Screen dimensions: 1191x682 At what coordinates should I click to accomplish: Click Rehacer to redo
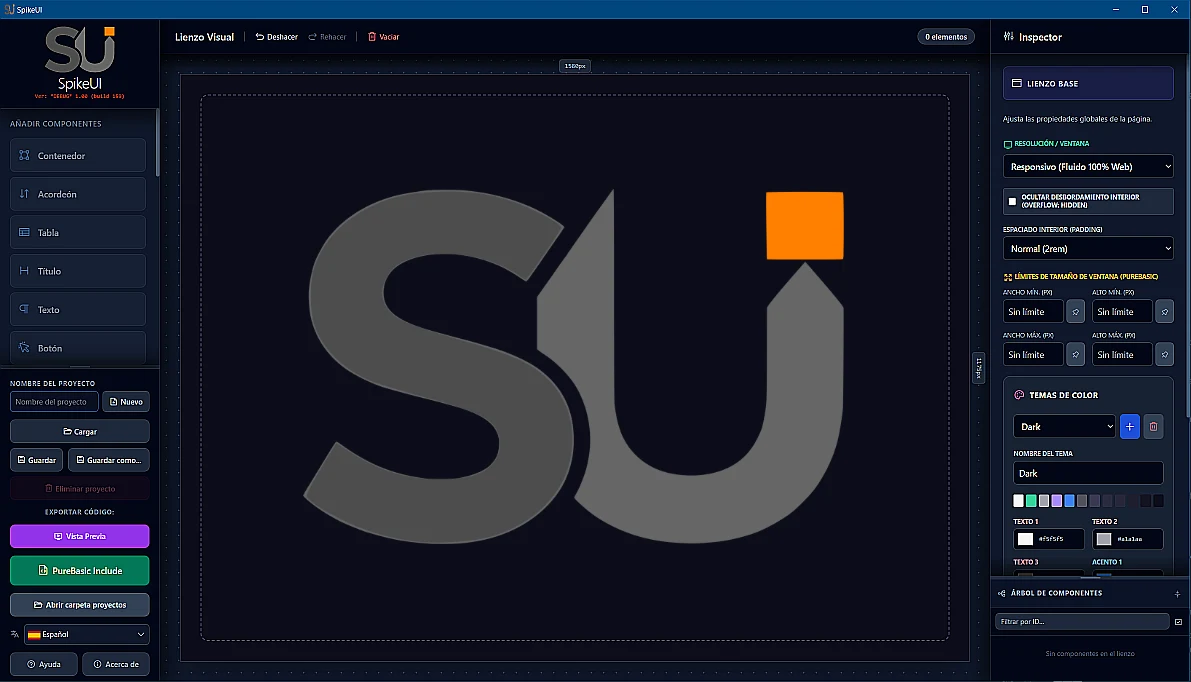tap(327, 36)
